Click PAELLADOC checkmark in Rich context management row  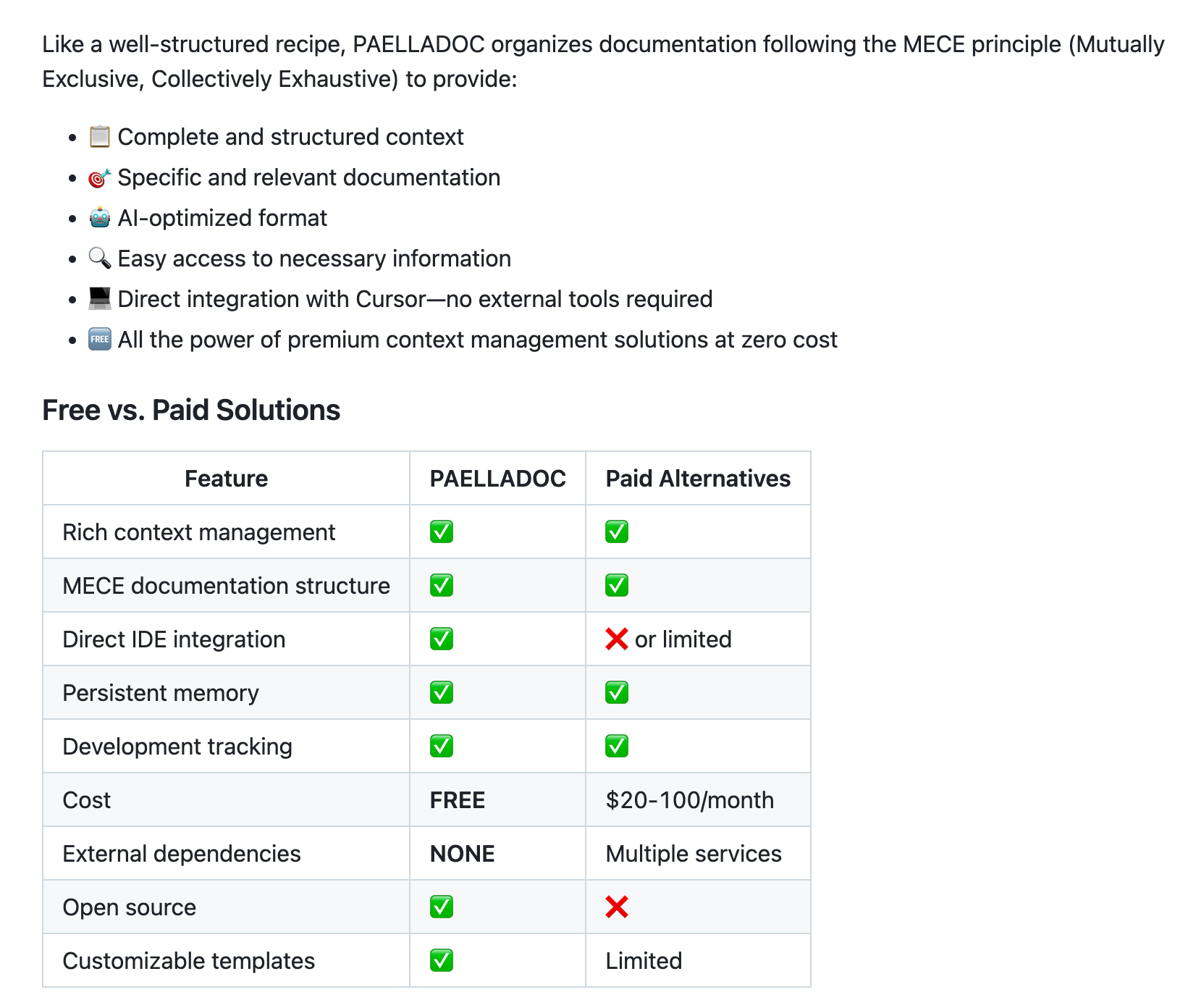[x=442, y=532]
